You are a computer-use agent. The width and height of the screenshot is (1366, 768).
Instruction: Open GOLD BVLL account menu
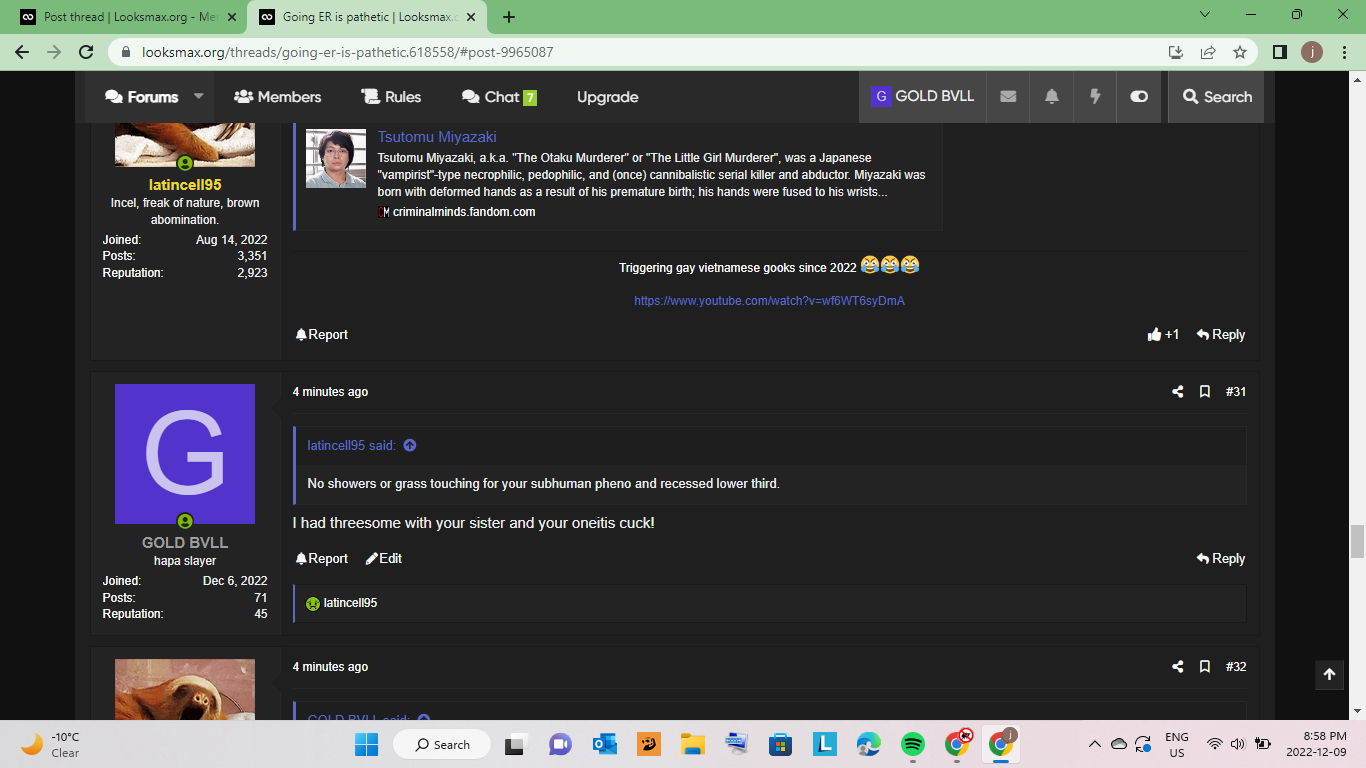point(922,97)
